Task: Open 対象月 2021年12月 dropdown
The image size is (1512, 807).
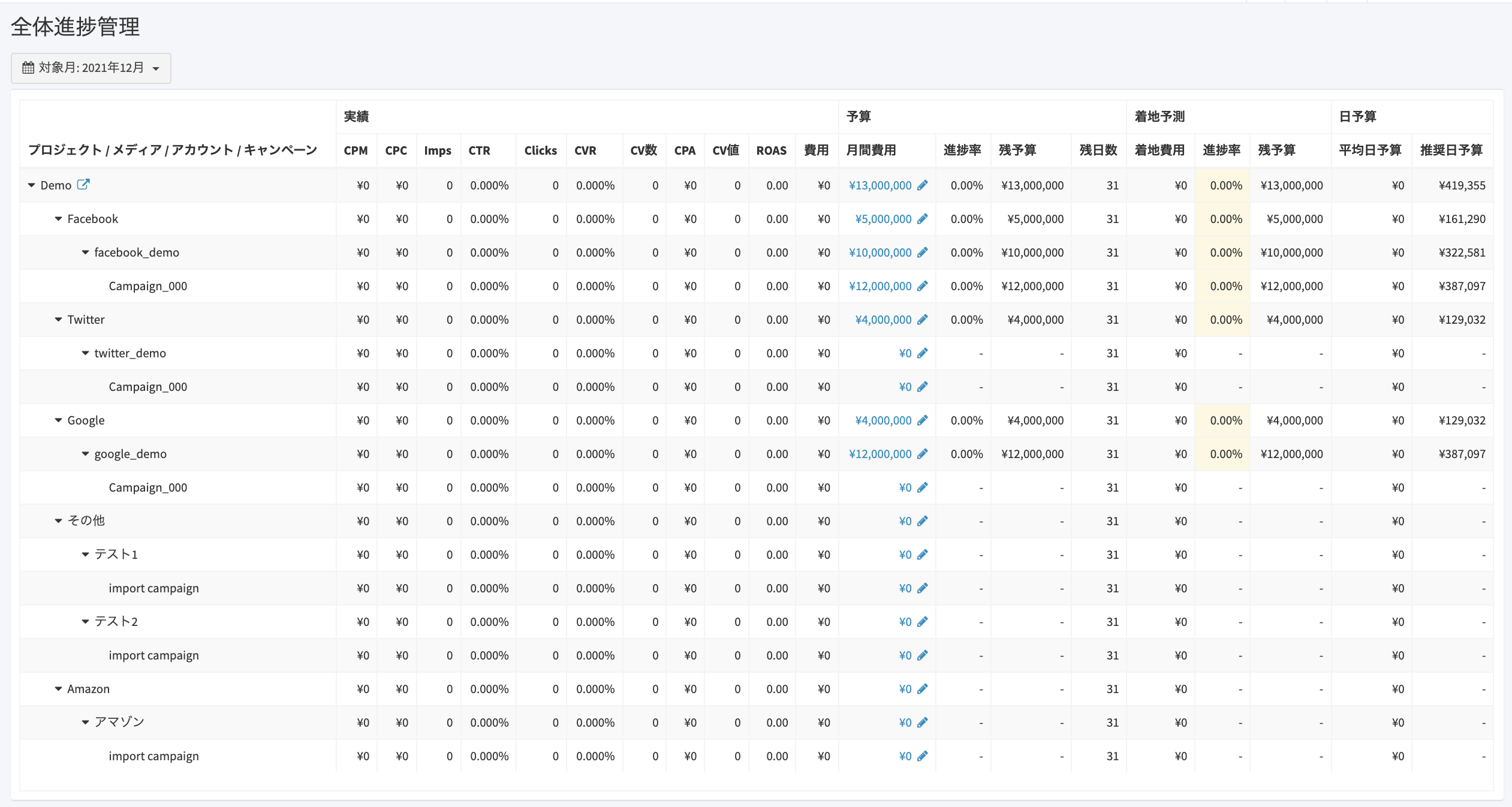Action: (x=91, y=68)
